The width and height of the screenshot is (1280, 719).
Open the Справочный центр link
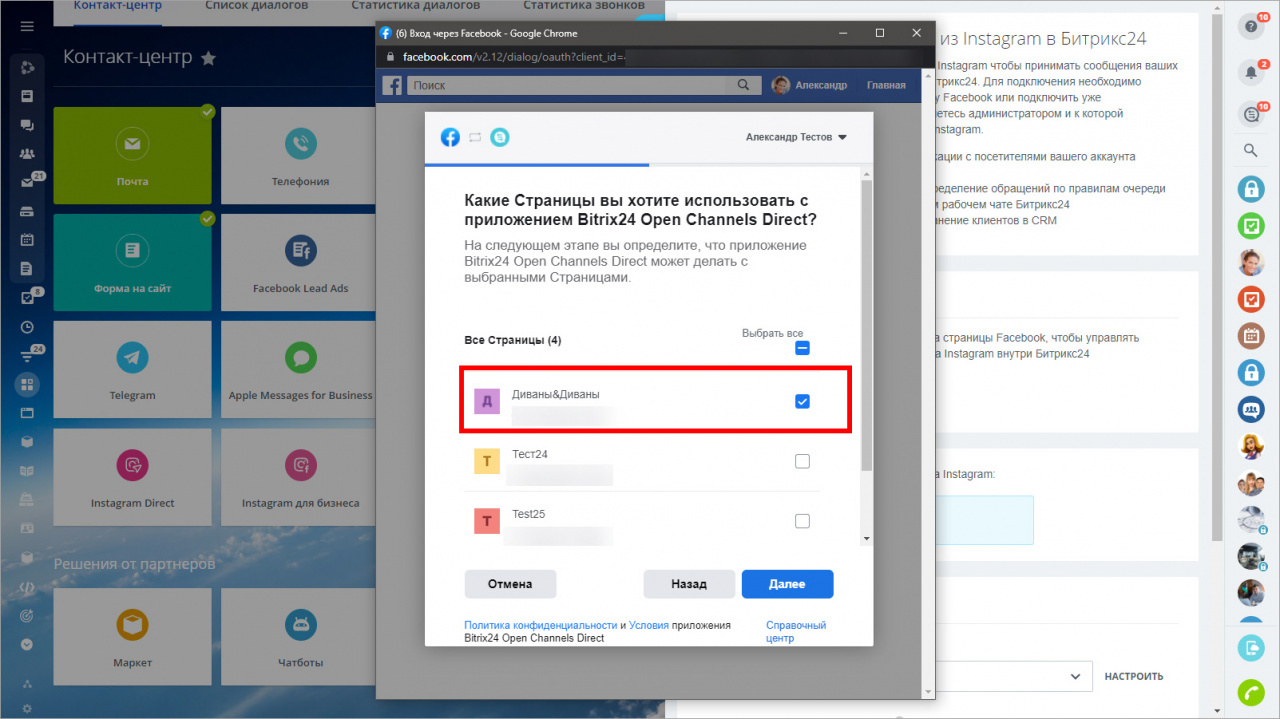coord(795,631)
